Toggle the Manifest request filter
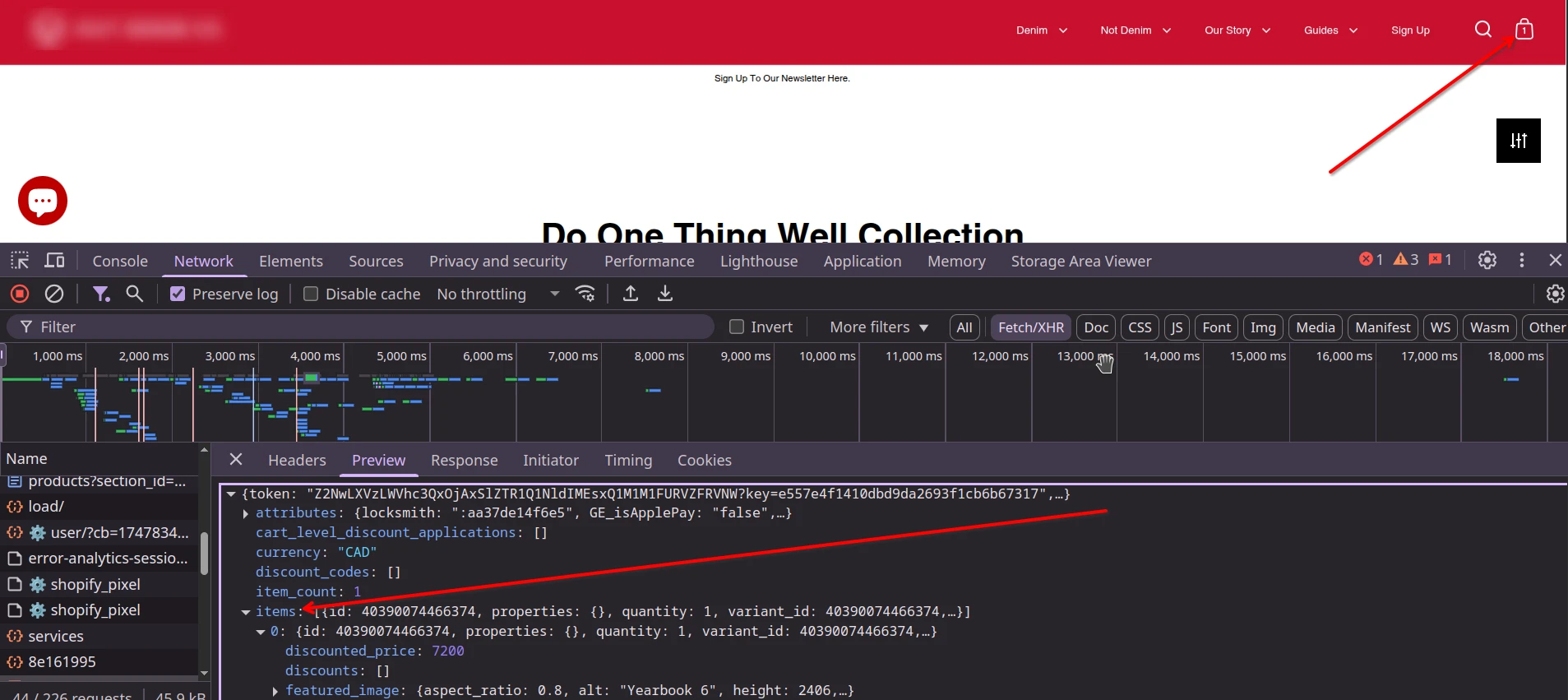This screenshot has height=700, width=1568. tap(1383, 327)
